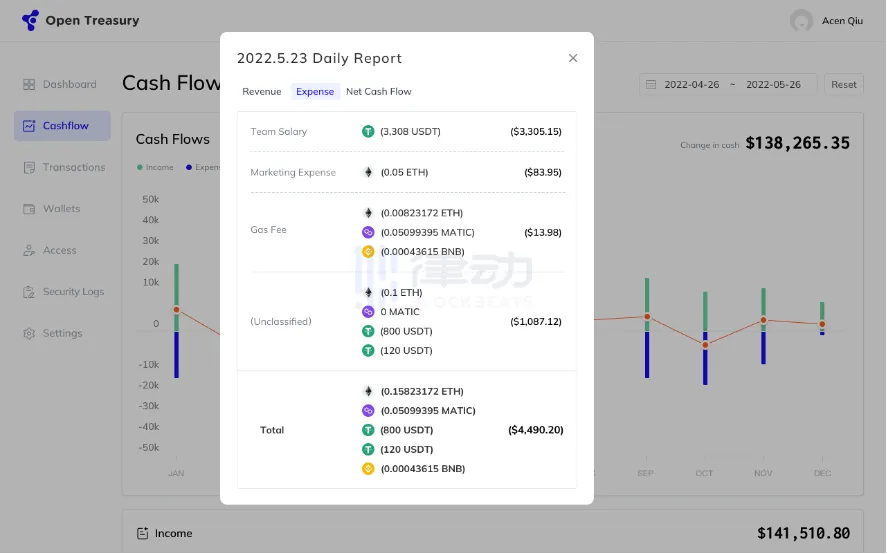Click the Dashboard icon in sidebar
The image size is (887, 554).
29,85
